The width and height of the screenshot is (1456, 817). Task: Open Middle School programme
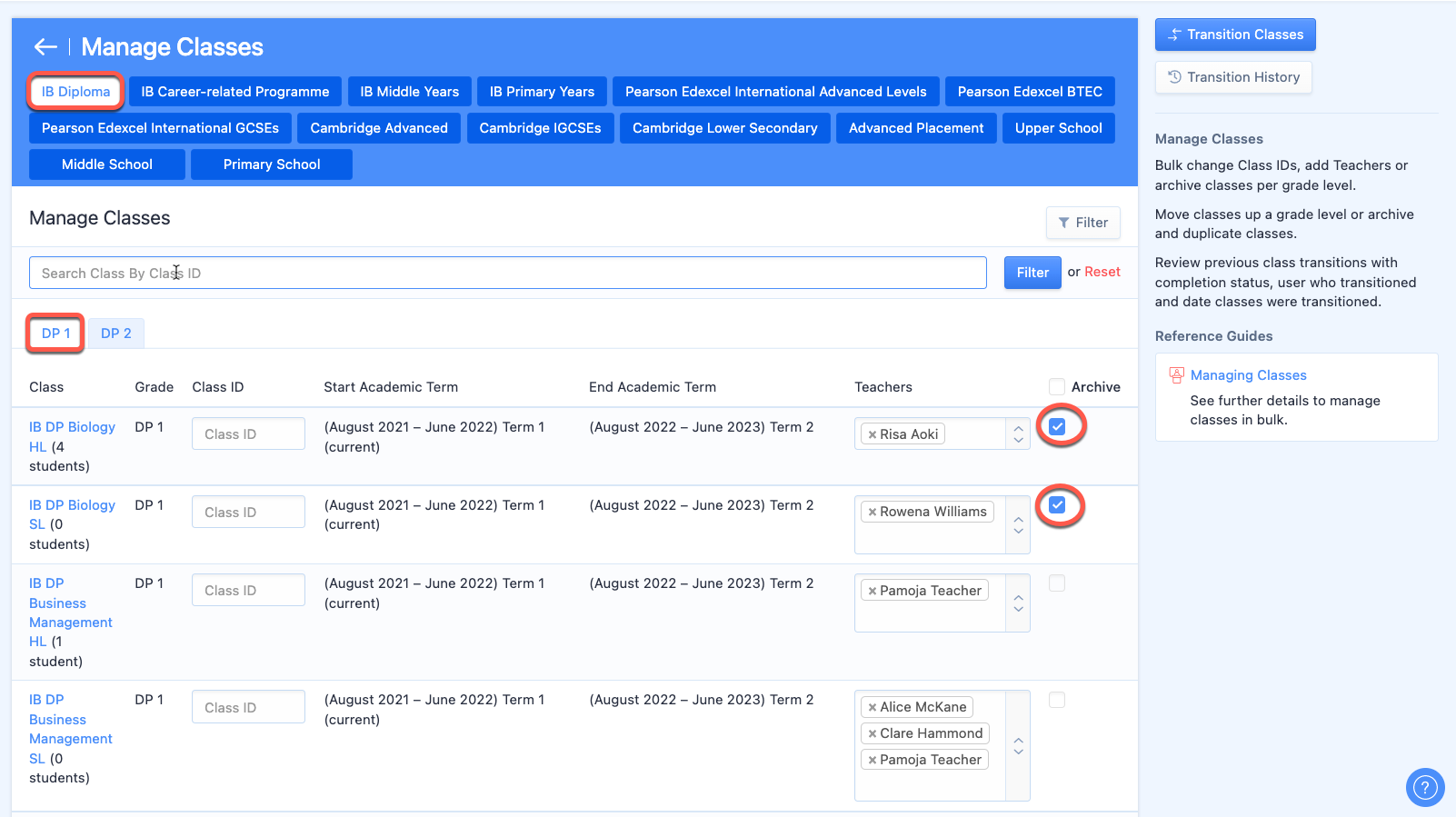point(107,164)
